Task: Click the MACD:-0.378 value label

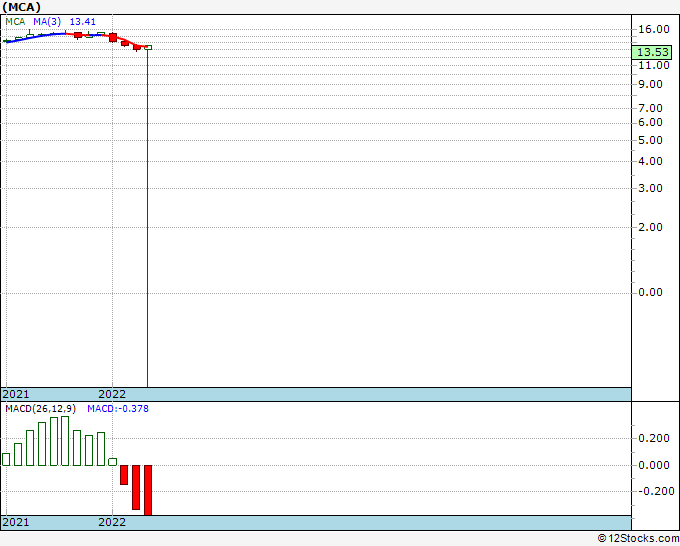Action: [118, 409]
